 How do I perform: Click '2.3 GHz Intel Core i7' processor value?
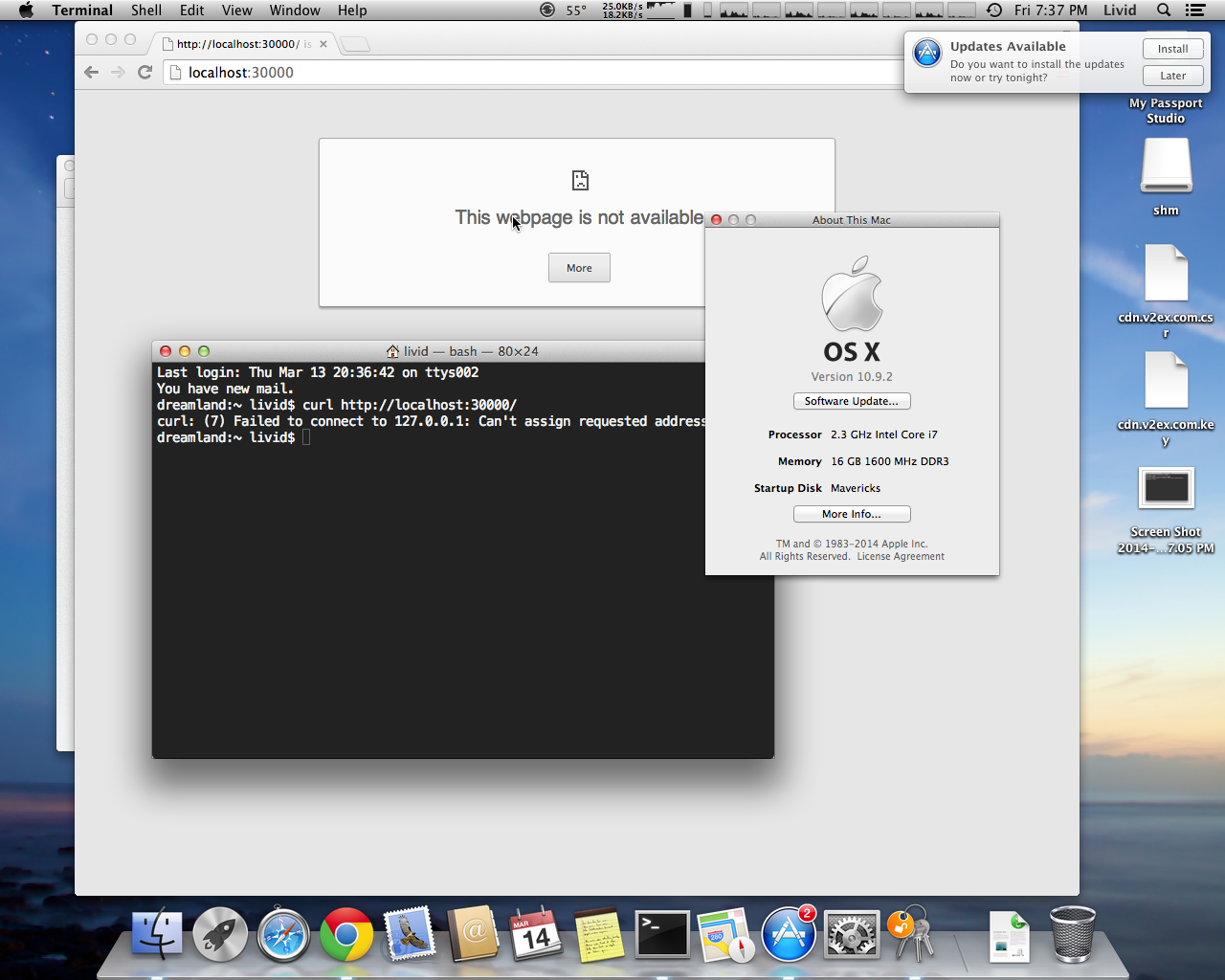[884, 434]
